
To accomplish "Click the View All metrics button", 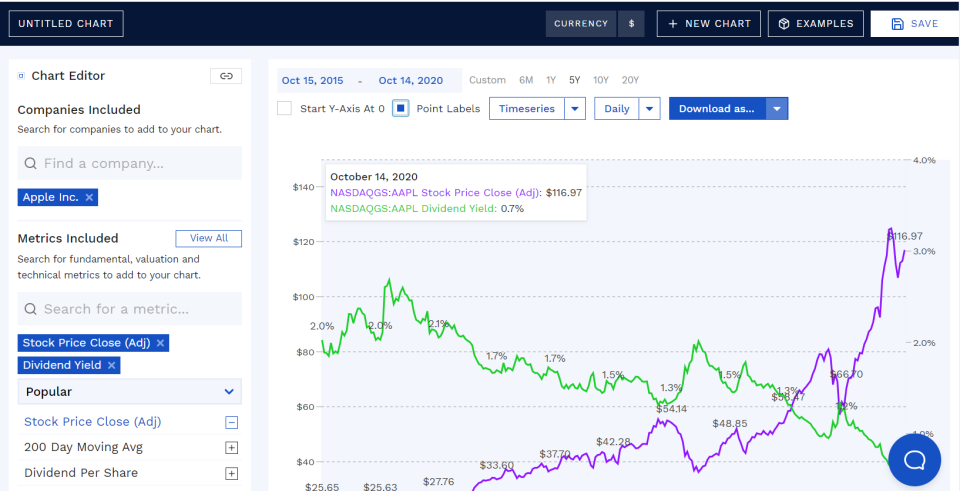I will click(x=208, y=238).
